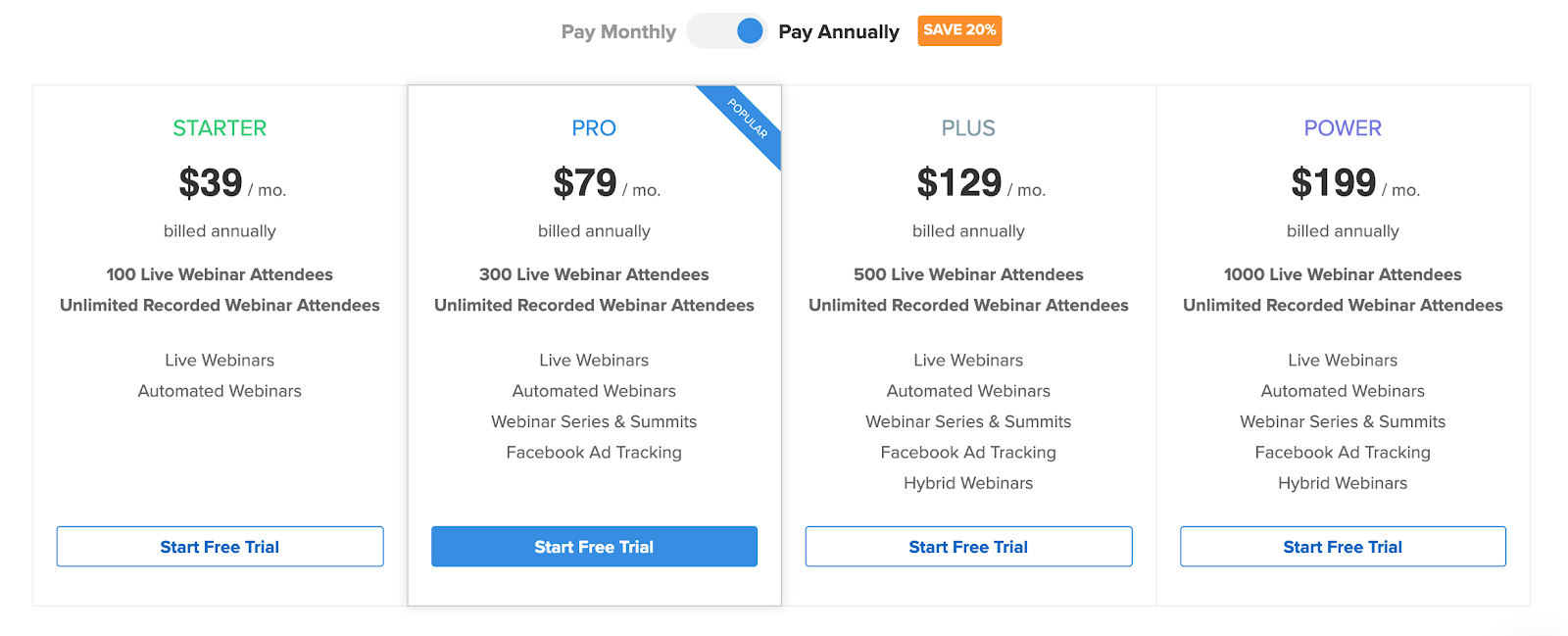Image resolution: width=1568 pixels, height=636 pixels.
Task: Click the POWER plan title
Action: click(1343, 128)
